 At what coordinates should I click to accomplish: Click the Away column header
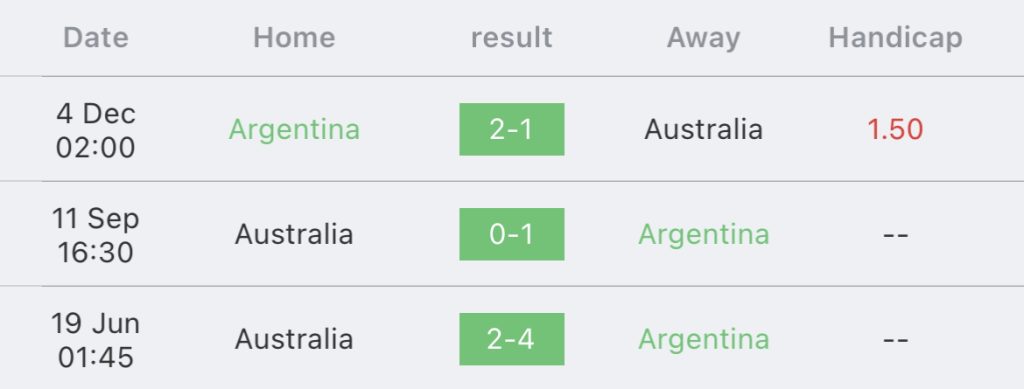tap(703, 39)
